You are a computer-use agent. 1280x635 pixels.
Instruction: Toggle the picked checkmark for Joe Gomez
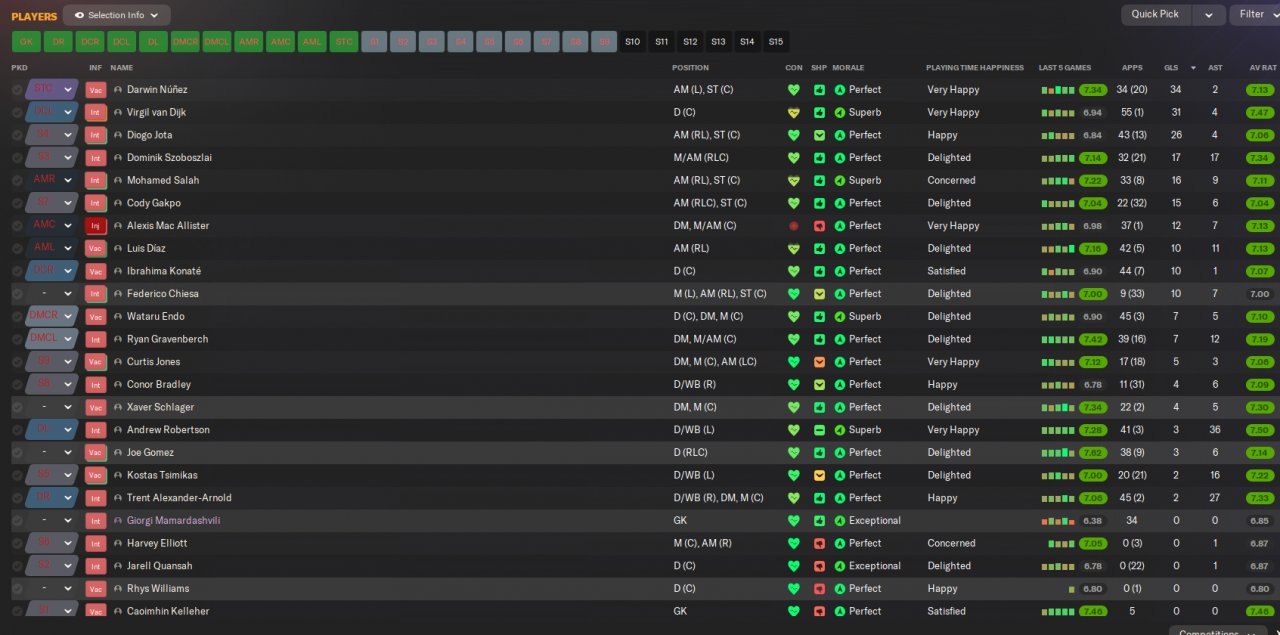pyautogui.click(x=17, y=453)
